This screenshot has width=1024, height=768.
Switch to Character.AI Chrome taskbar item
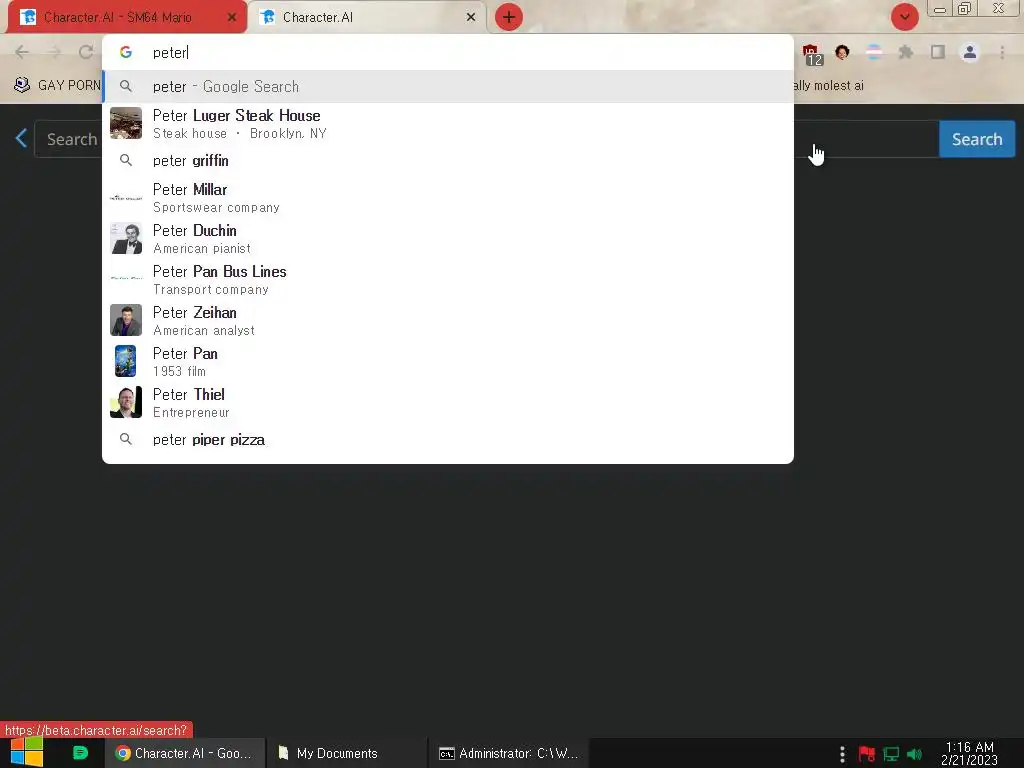click(184, 753)
